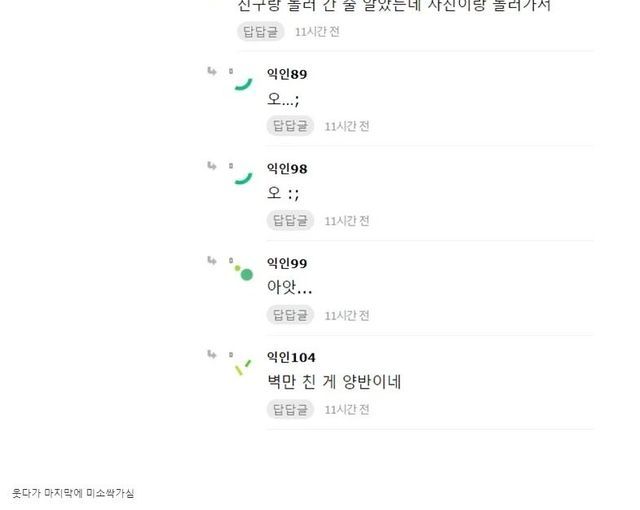640x510 pixels.
Task: Select 익인104's yellow-green avatar
Action: point(241,366)
